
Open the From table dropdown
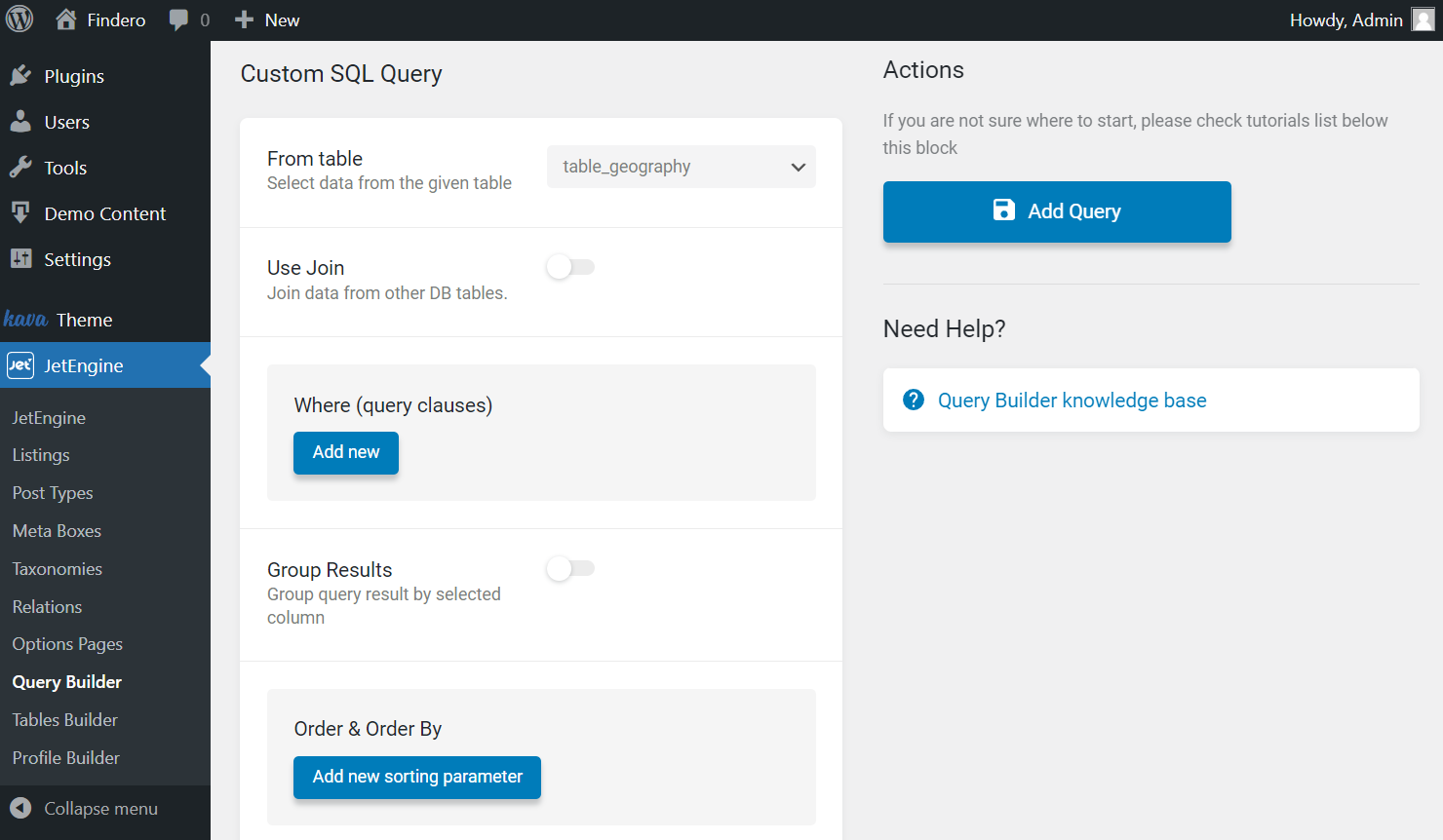681,167
